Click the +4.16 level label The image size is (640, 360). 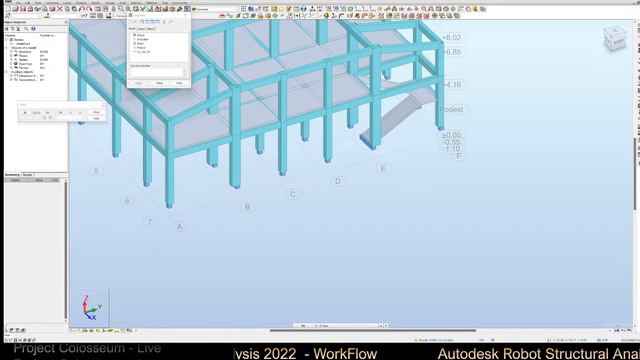(x=451, y=84)
